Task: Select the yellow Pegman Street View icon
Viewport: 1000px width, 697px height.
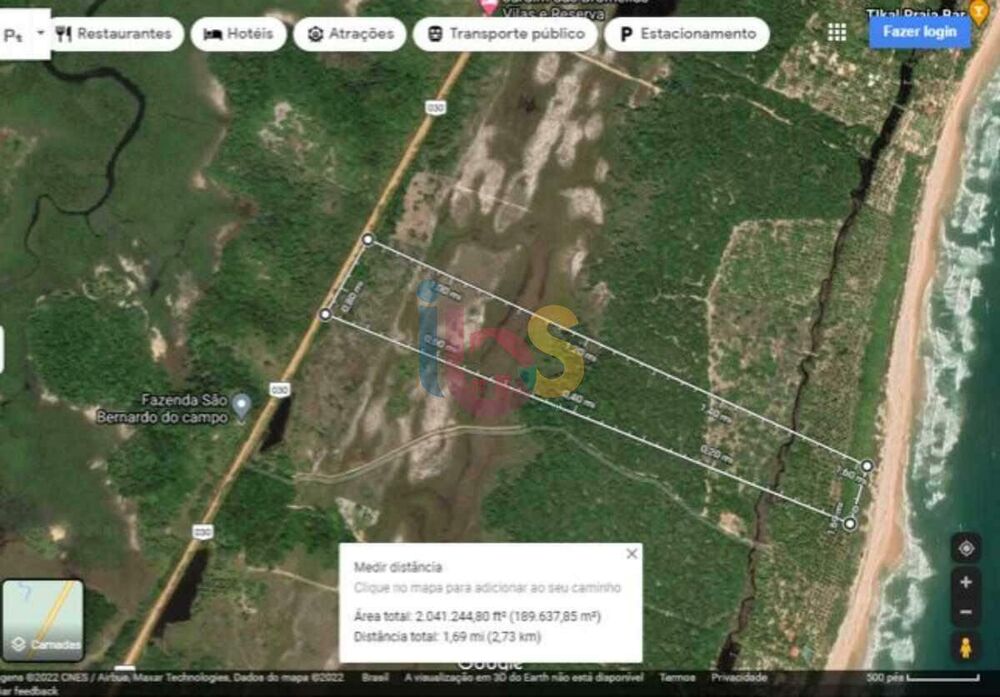Action: (965, 647)
